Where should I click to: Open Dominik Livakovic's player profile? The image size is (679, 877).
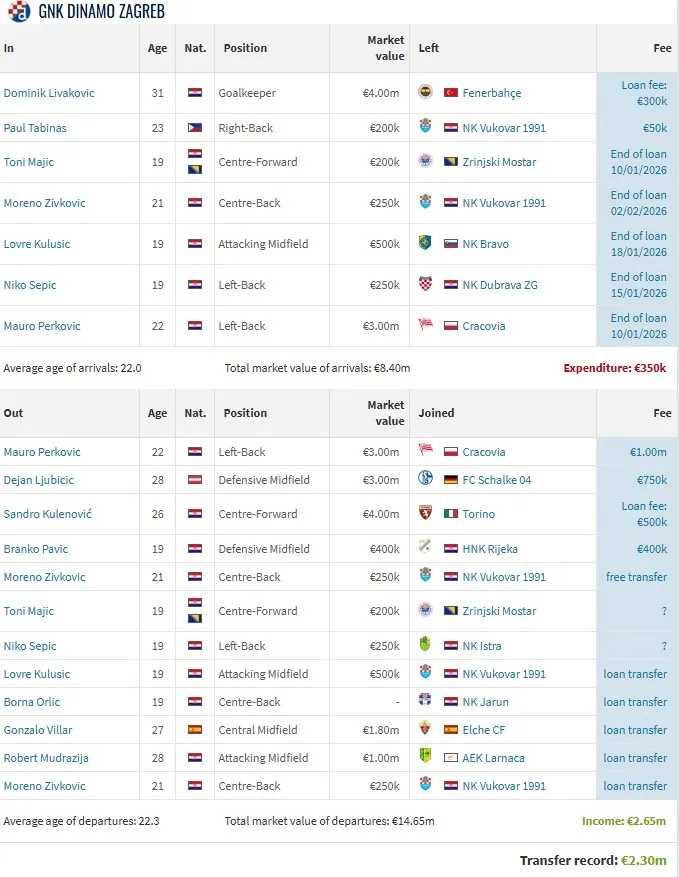click(49, 93)
